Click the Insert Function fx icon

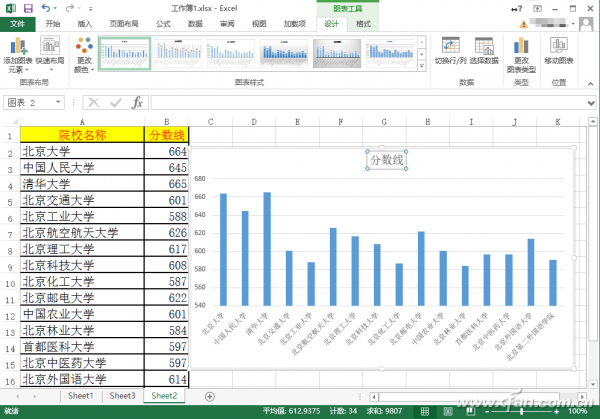[138, 102]
